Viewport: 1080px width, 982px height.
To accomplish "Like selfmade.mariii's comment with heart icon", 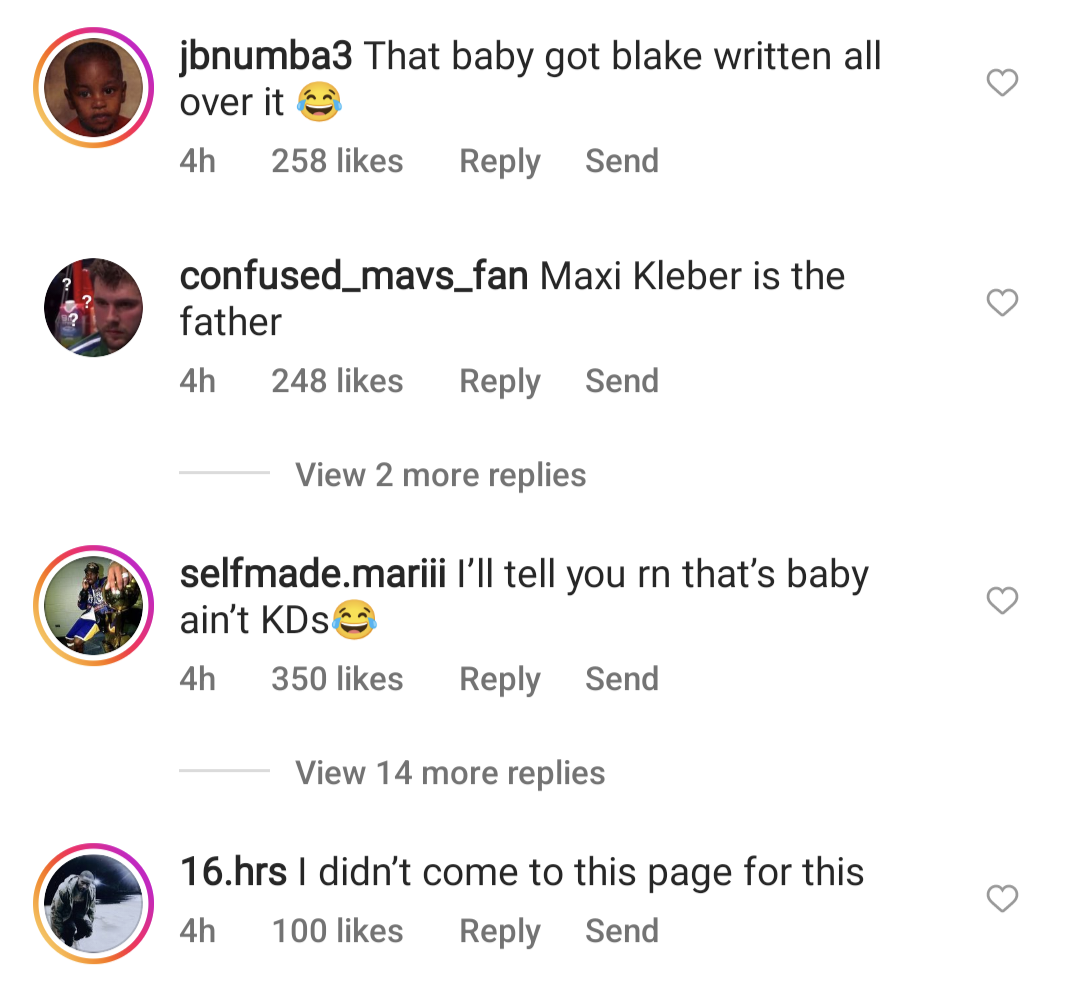I will (x=1002, y=601).
